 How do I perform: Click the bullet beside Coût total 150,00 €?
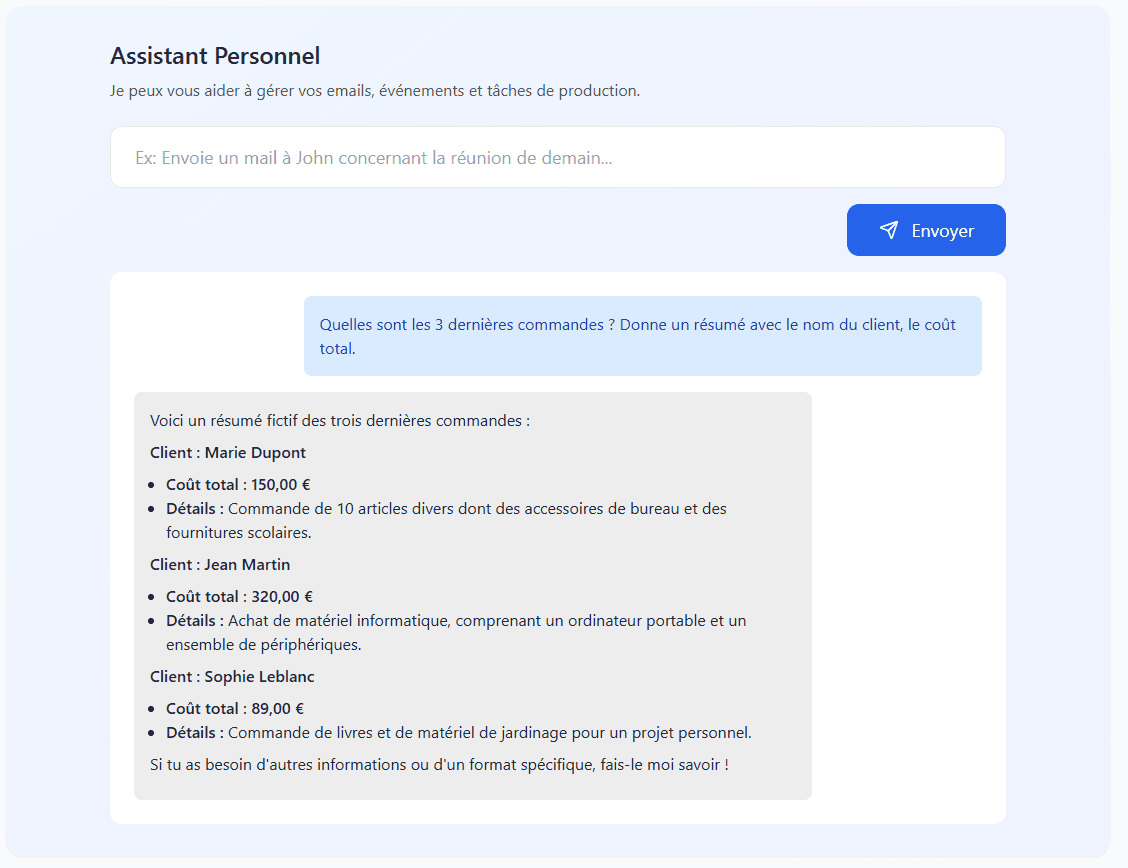click(151, 485)
